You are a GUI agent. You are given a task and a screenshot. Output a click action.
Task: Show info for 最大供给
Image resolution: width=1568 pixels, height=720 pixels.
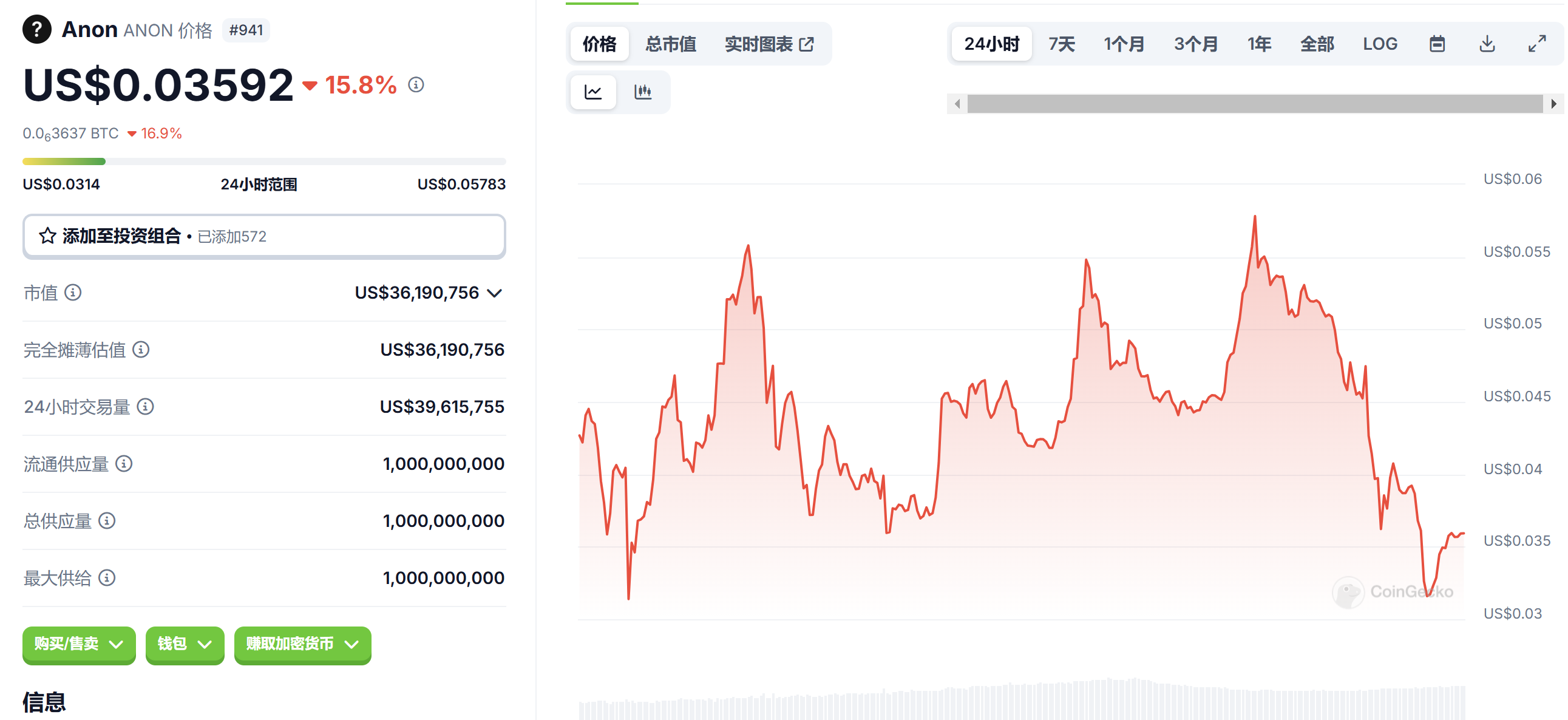[x=107, y=577]
